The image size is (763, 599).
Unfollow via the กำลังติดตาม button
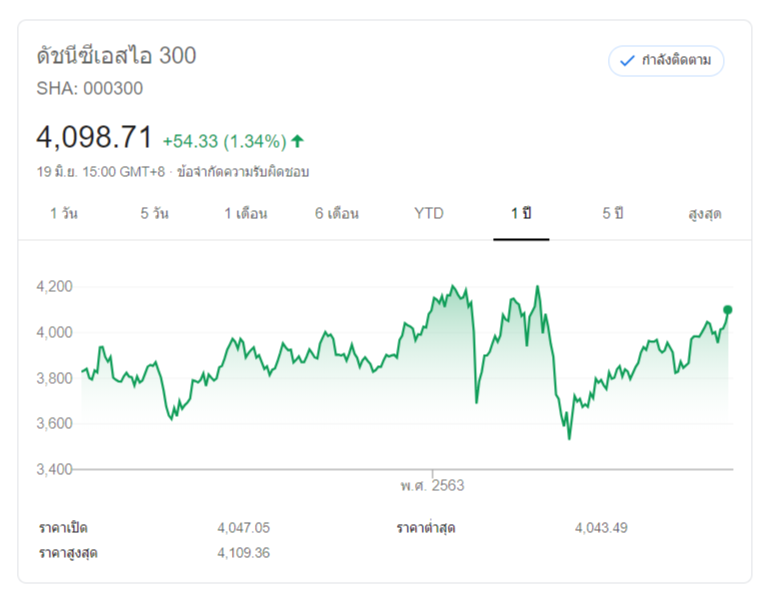point(666,61)
